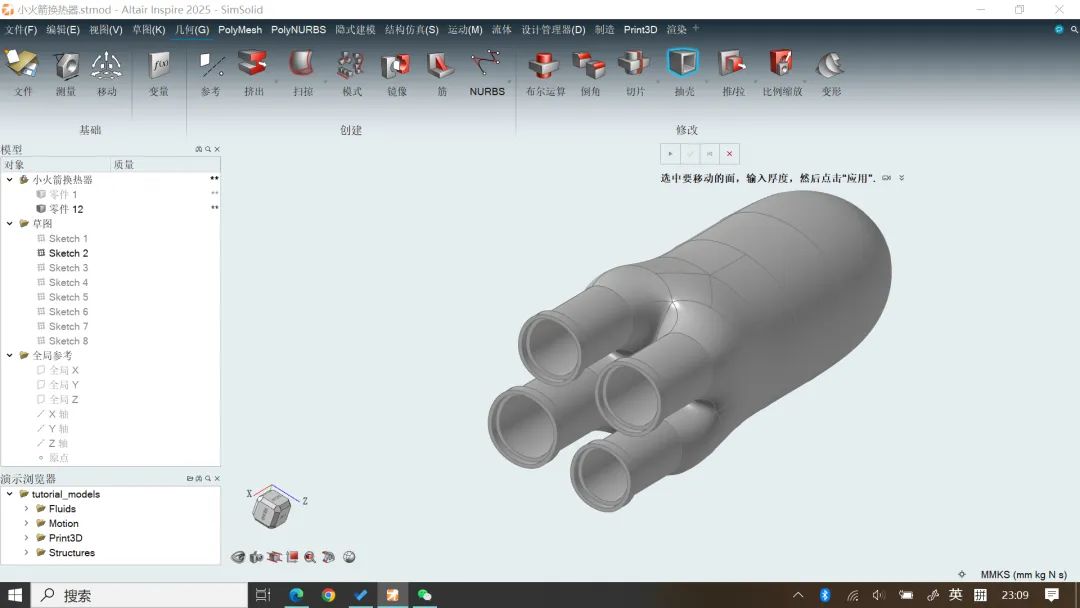Click the 比例缩放 (Scale) tool
1080x608 pixels.
coord(781,66)
